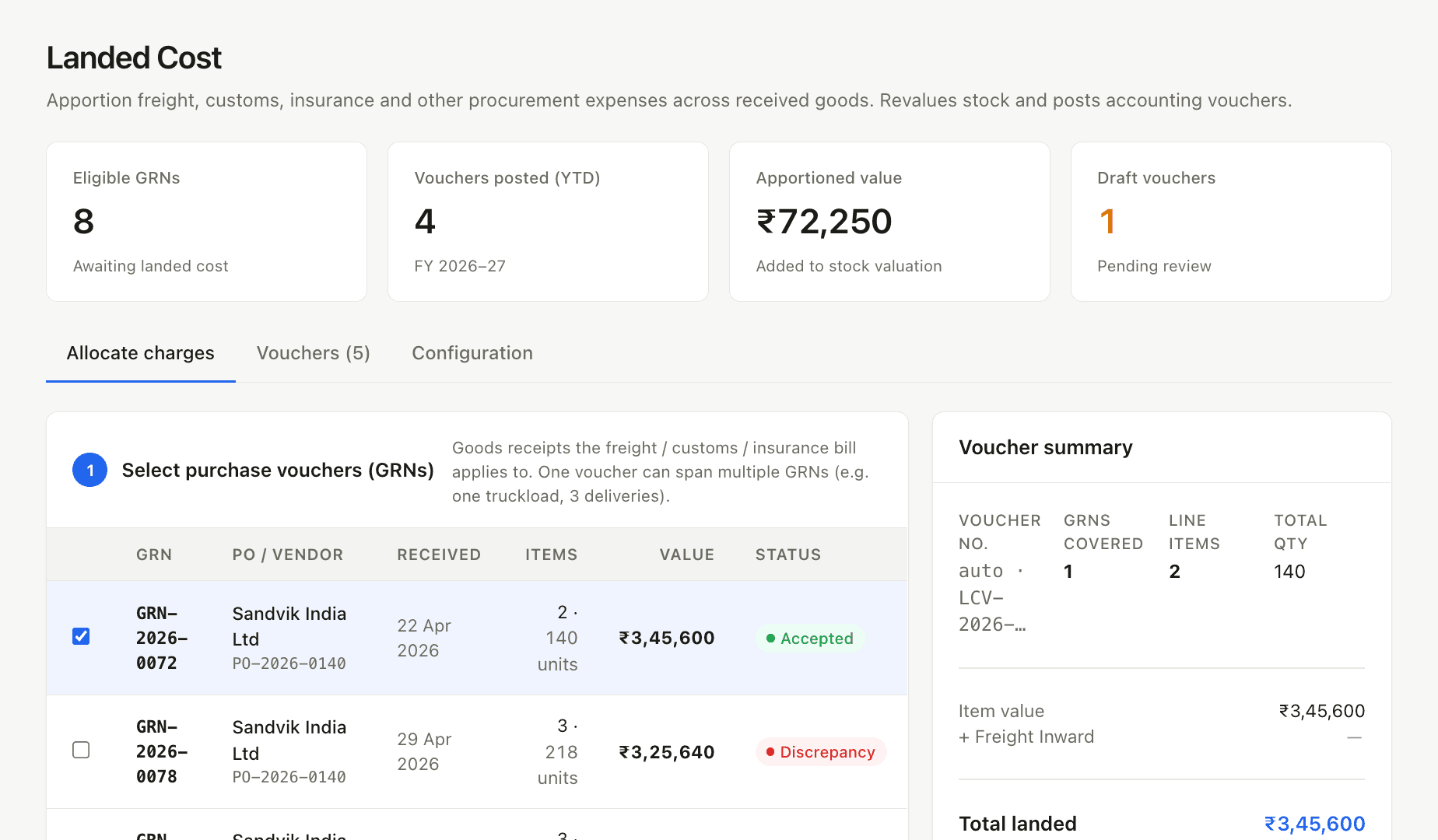The image size is (1438, 840).
Task: Check the GRN-2026-0078 checkbox
Action: 81,750
